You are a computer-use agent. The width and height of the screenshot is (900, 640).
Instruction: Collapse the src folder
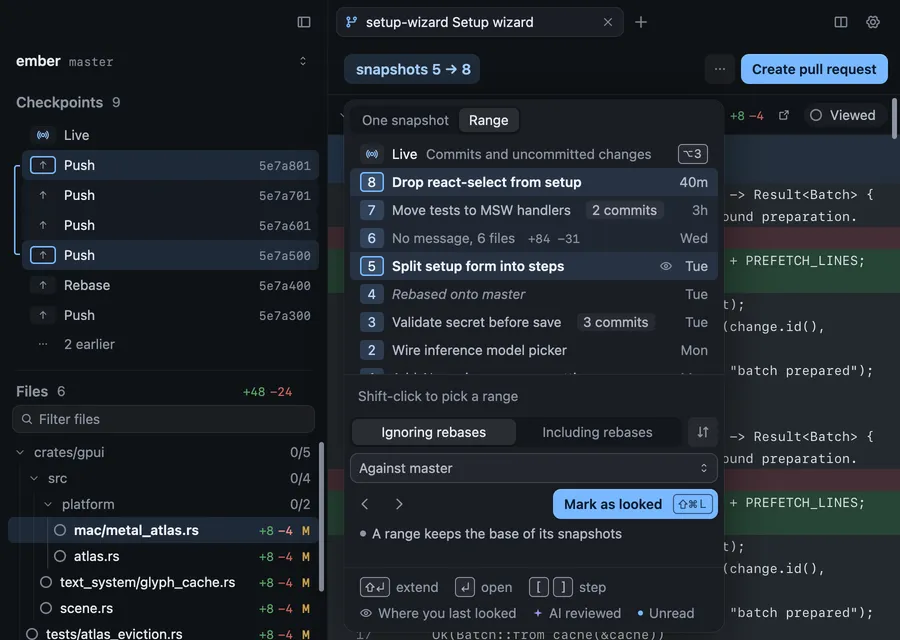(34, 478)
